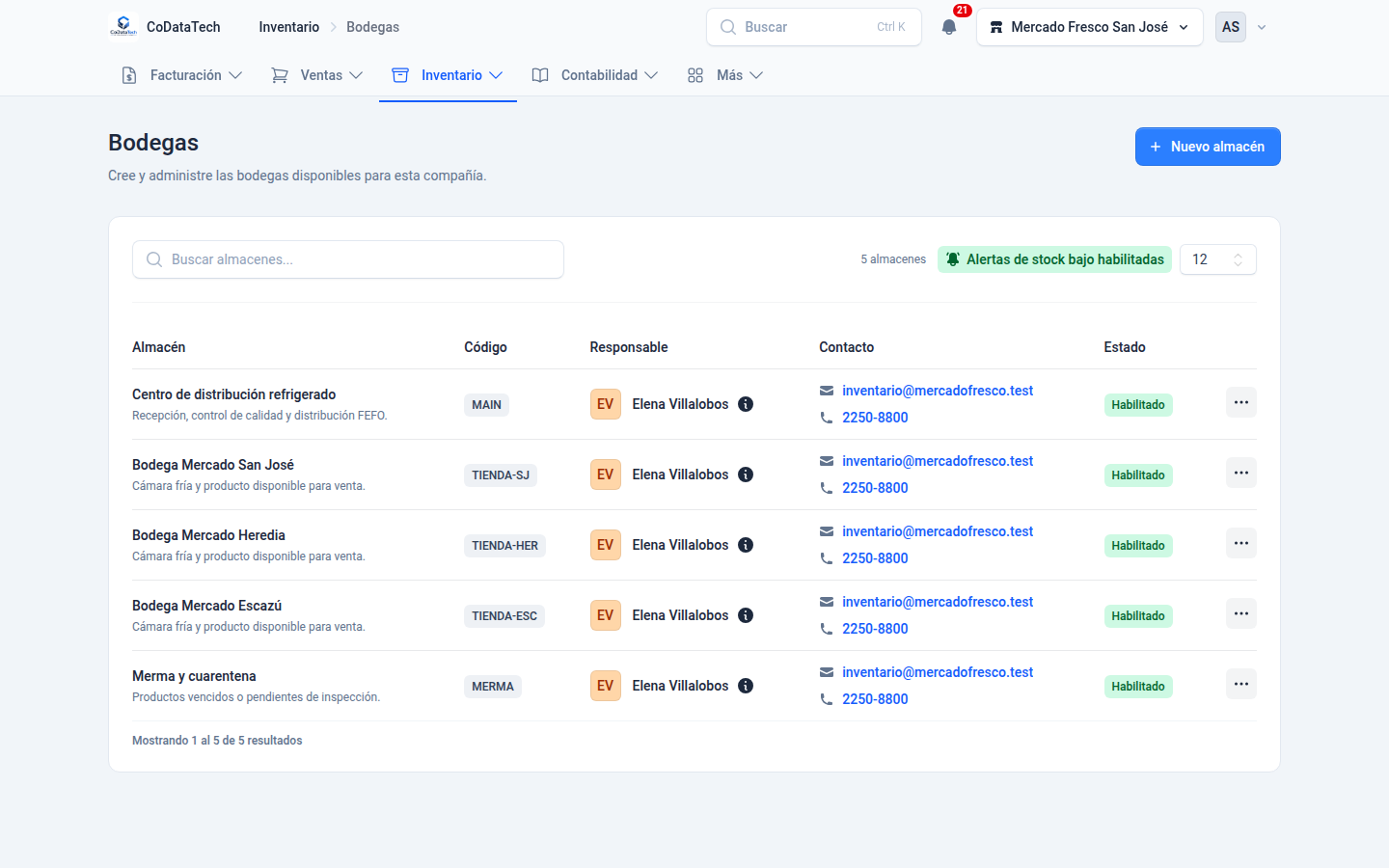Click the Almacén column header

[x=159, y=347]
